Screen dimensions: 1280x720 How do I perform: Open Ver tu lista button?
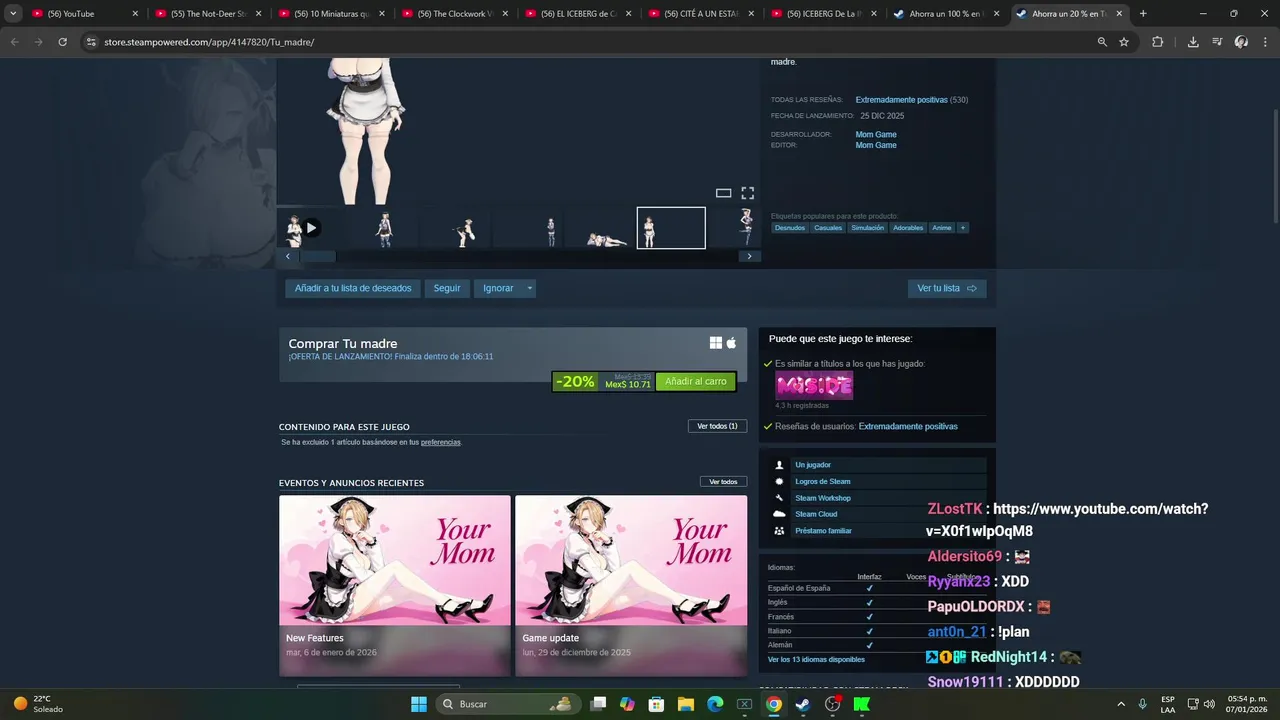[947, 288]
